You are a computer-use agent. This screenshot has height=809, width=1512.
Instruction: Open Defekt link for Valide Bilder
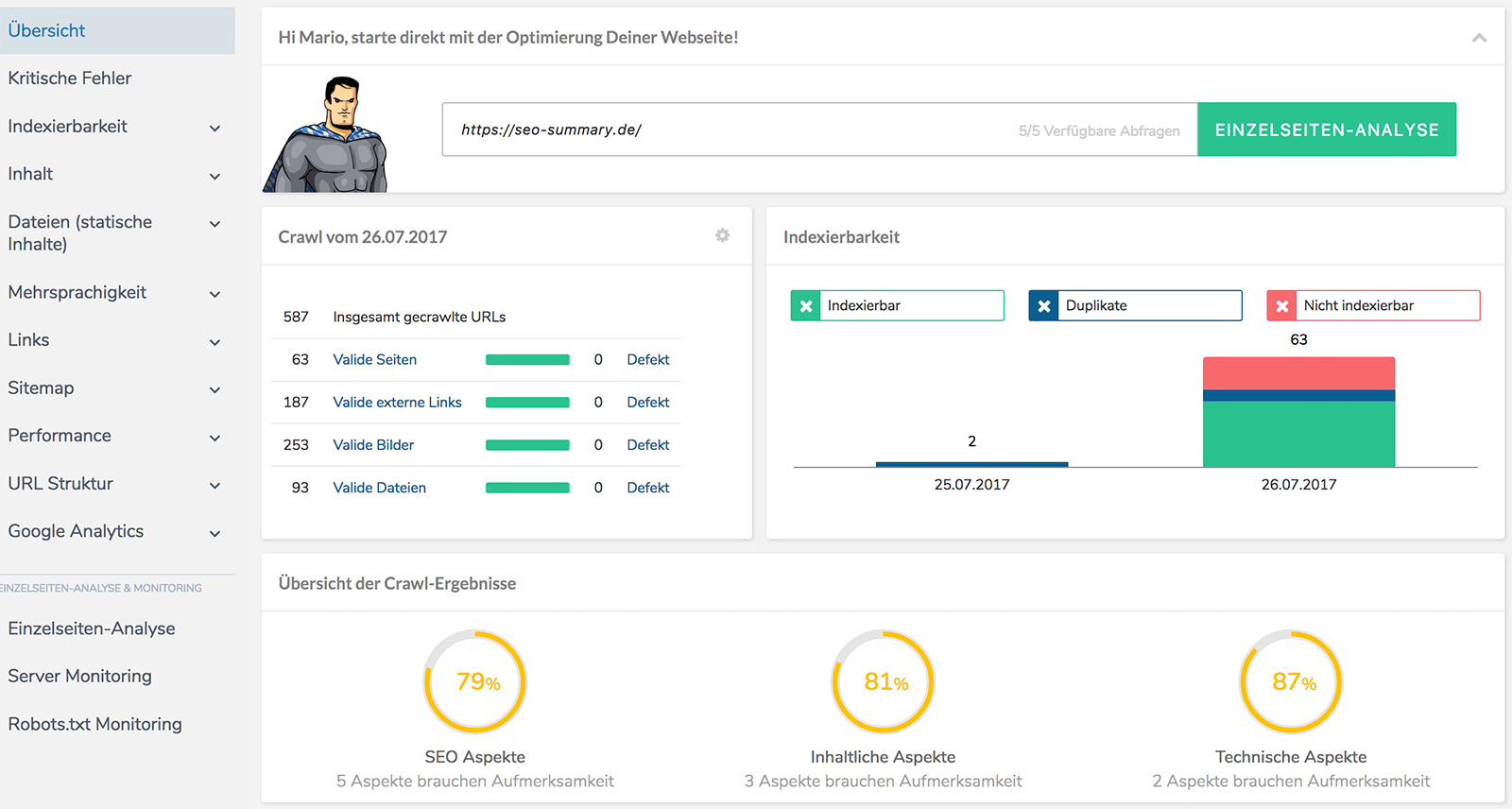647,445
